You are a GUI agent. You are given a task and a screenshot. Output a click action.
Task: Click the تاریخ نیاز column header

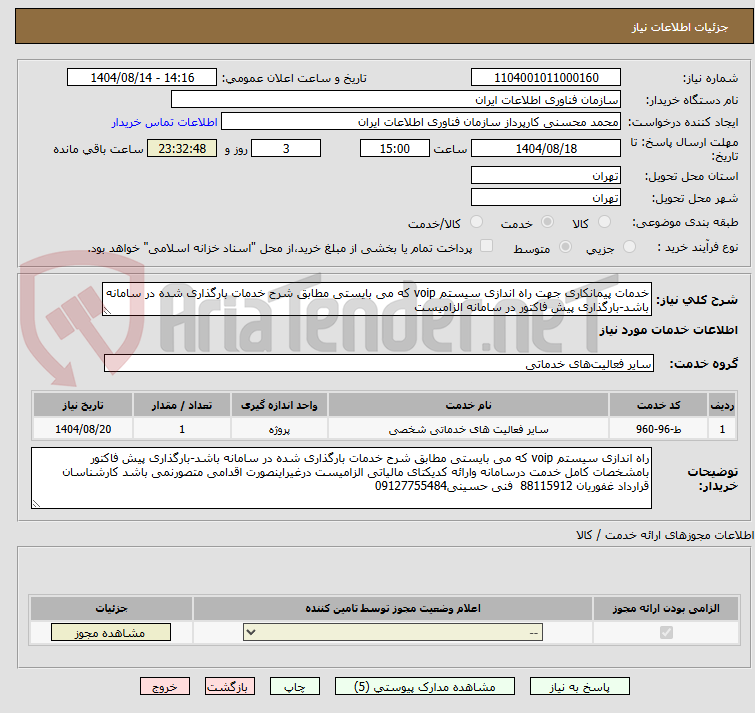[x=83, y=405]
